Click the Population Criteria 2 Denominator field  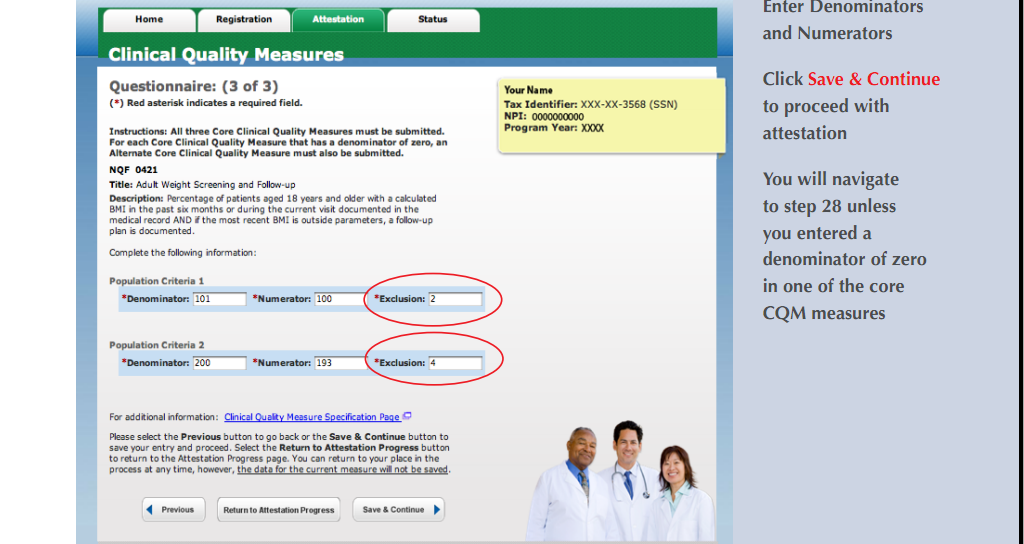coord(219,363)
